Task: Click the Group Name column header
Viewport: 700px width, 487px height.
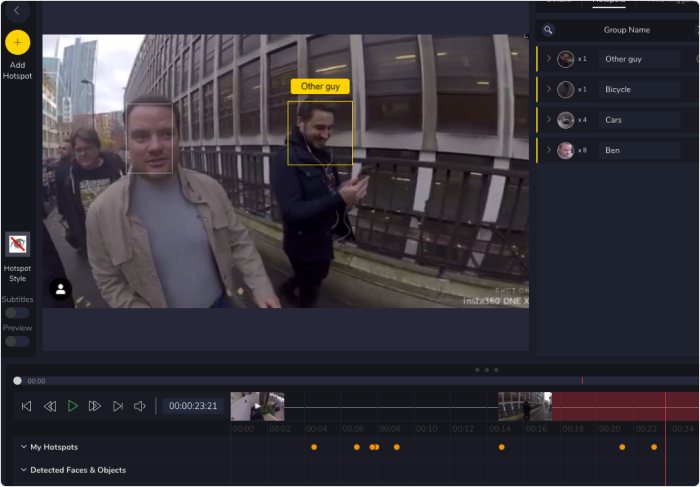Action: pos(627,30)
